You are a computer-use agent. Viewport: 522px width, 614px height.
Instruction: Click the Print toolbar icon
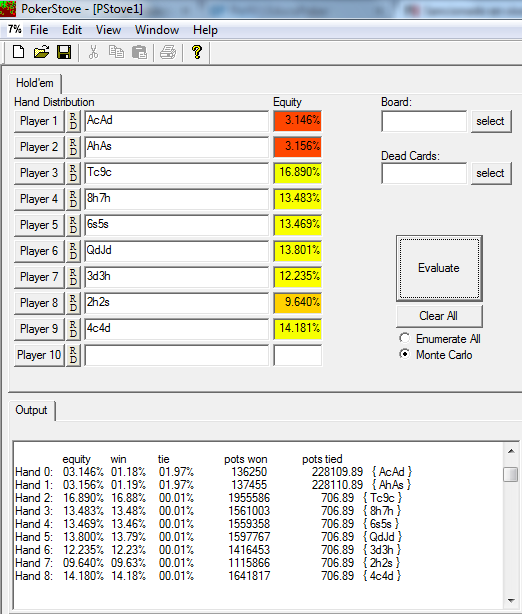click(x=168, y=52)
